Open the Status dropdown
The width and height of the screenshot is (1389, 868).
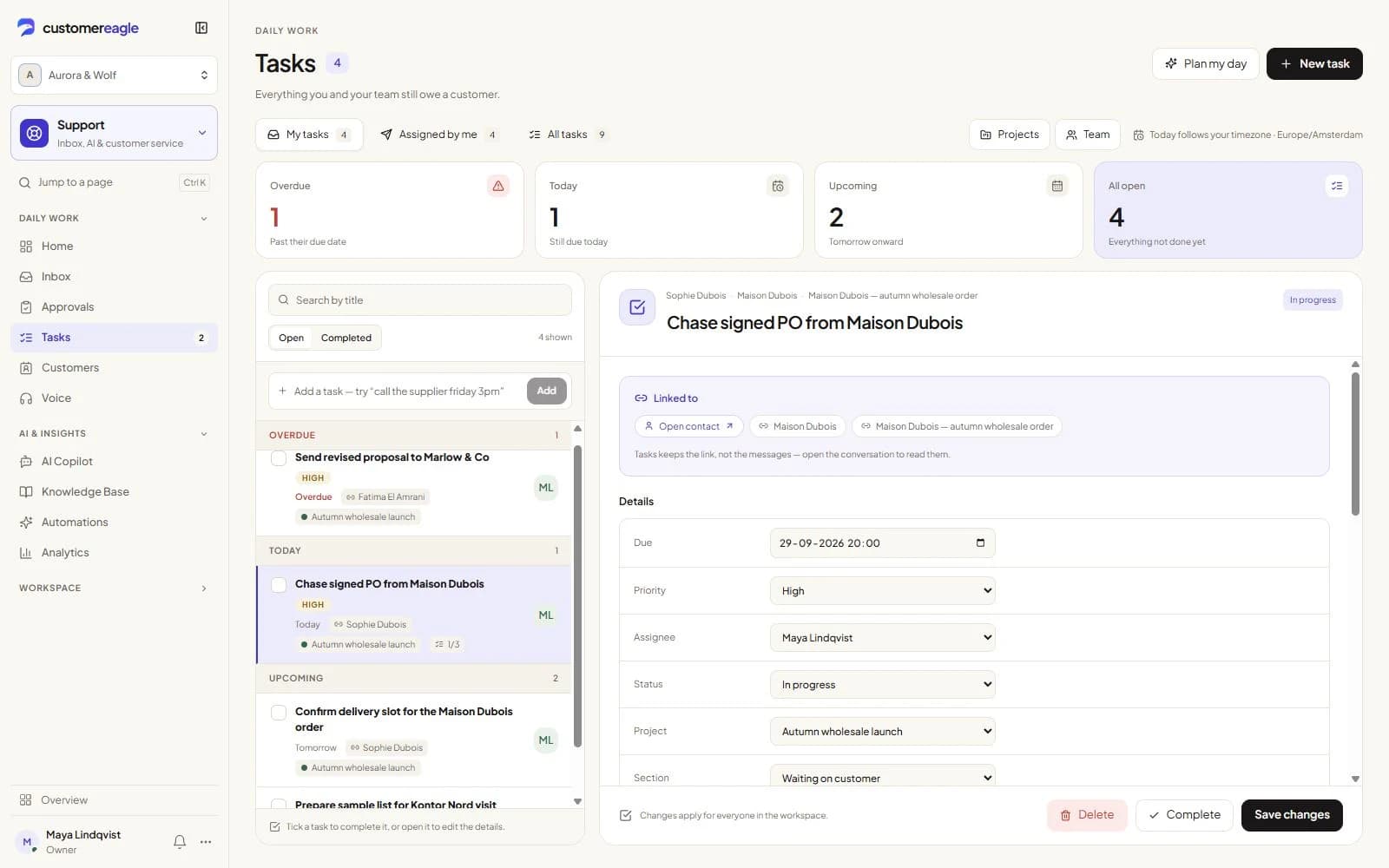(882, 685)
